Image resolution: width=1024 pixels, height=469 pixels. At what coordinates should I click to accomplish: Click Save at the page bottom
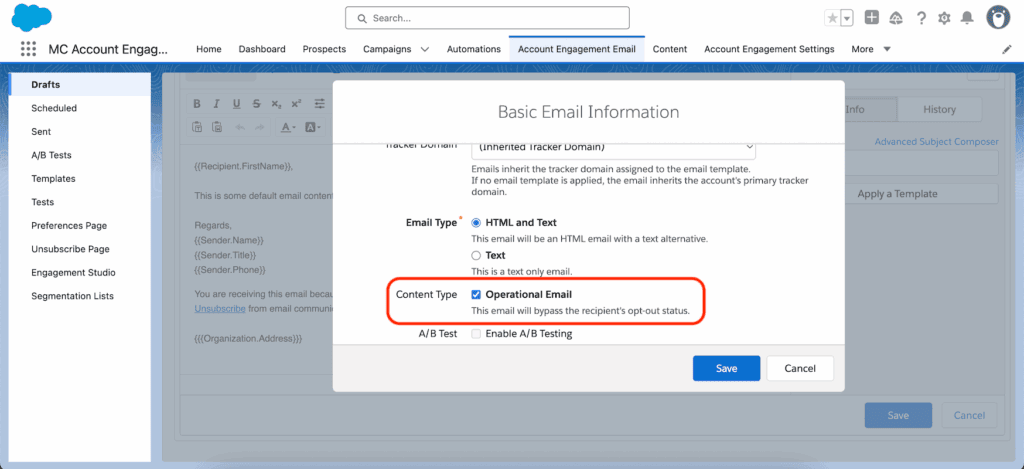(898, 415)
